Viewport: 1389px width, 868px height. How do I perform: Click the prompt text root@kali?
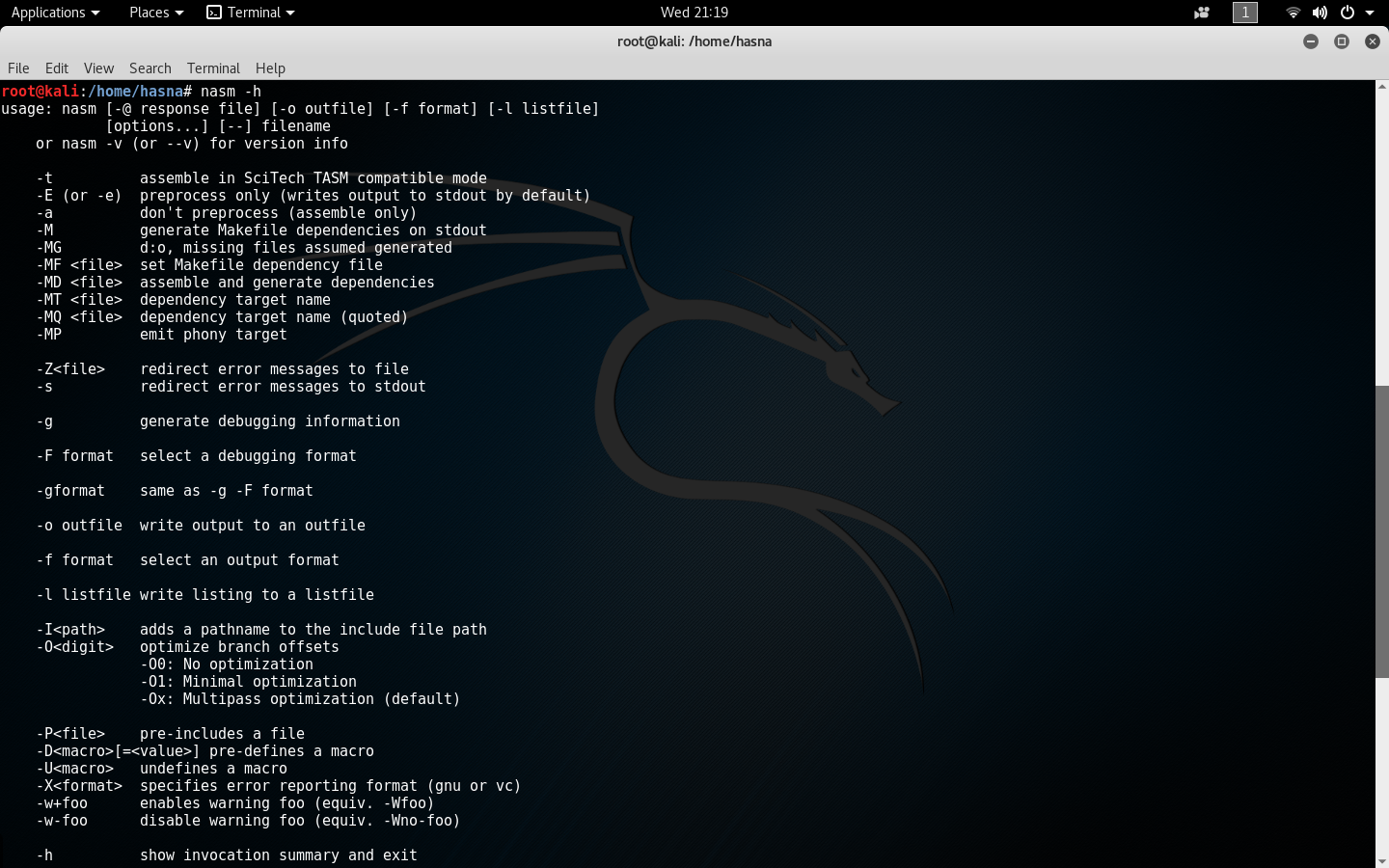point(41,92)
